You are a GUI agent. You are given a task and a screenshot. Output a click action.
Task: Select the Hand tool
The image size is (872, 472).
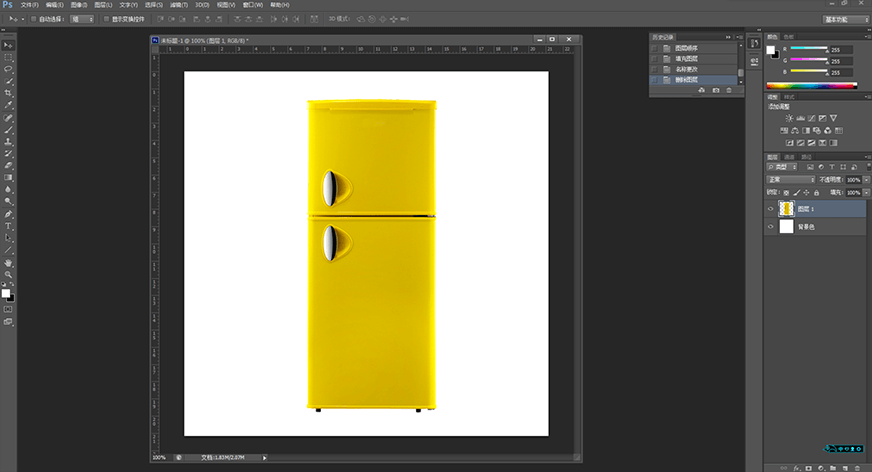click(8, 262)
